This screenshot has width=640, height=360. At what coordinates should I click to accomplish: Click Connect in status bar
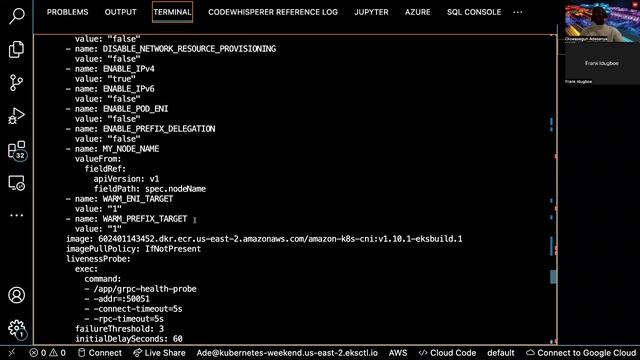100,353
